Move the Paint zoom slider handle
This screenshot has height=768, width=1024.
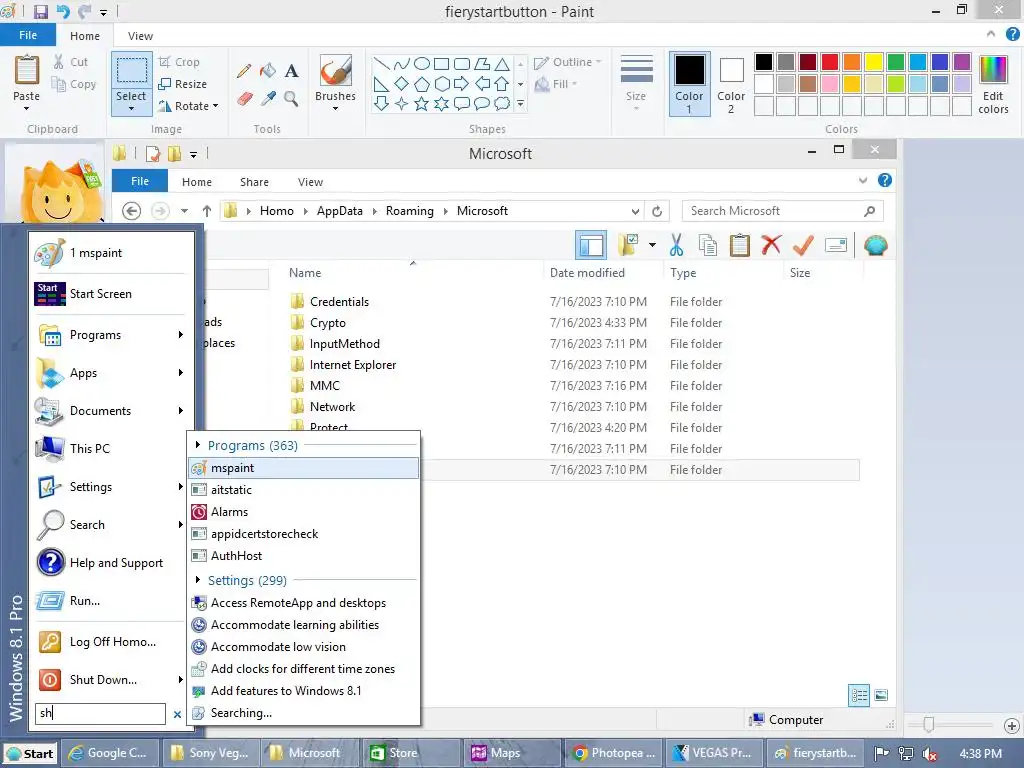tap(928, 724)
